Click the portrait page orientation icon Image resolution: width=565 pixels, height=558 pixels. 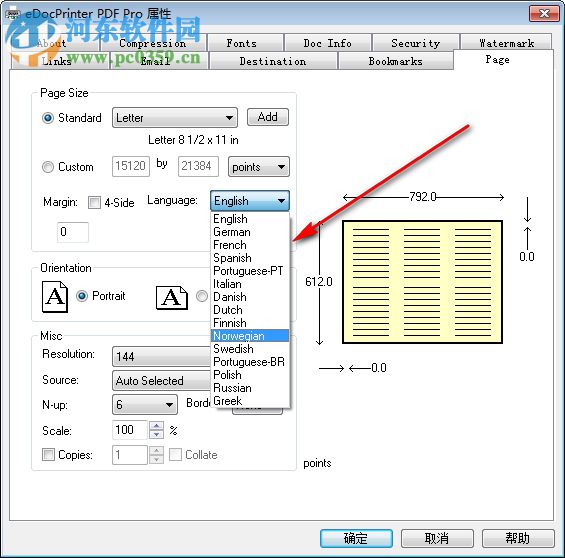click(x=55, y=297)
